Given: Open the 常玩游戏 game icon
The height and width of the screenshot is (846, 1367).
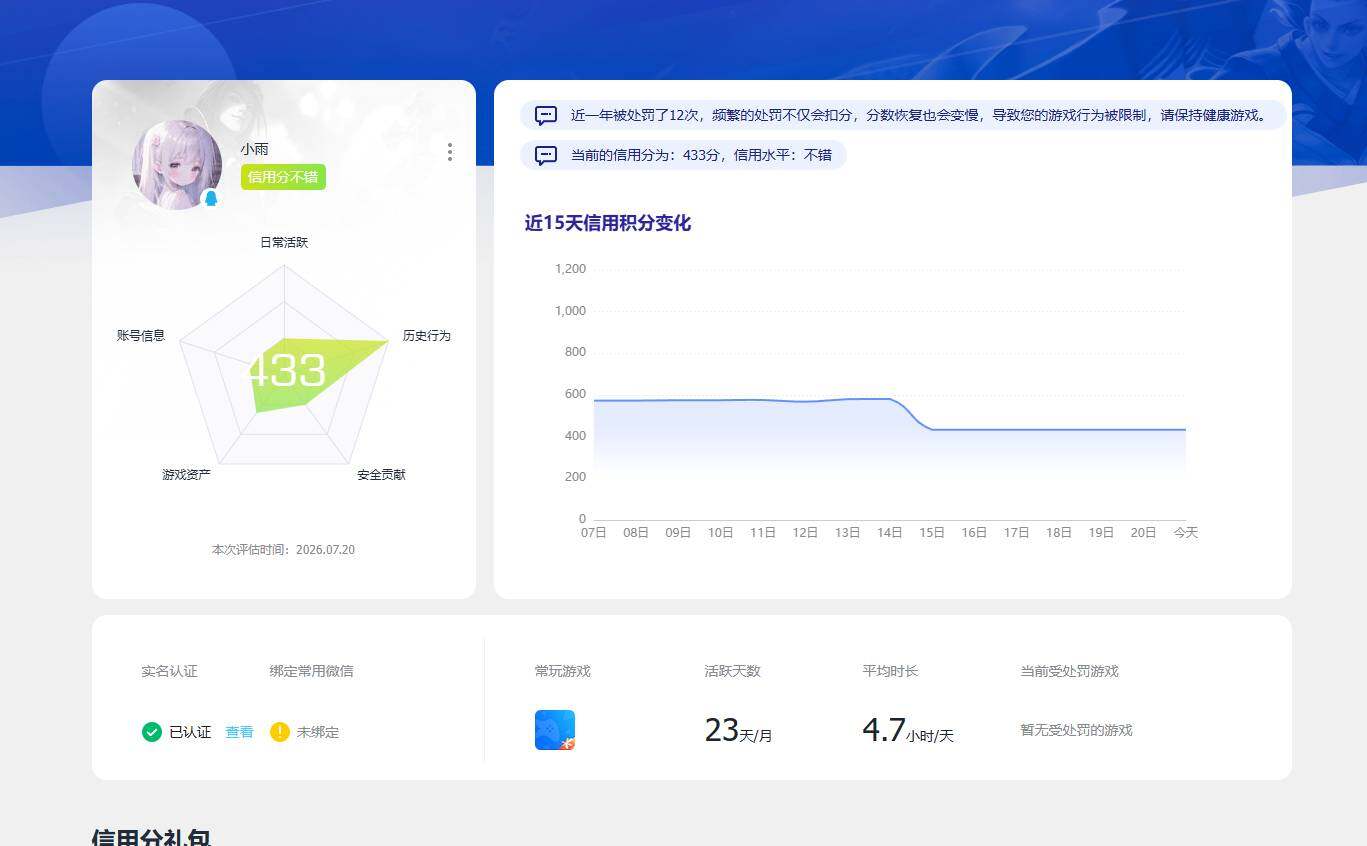Looking at the screenshot, I should pyautogui.click(x=555, y=730).
